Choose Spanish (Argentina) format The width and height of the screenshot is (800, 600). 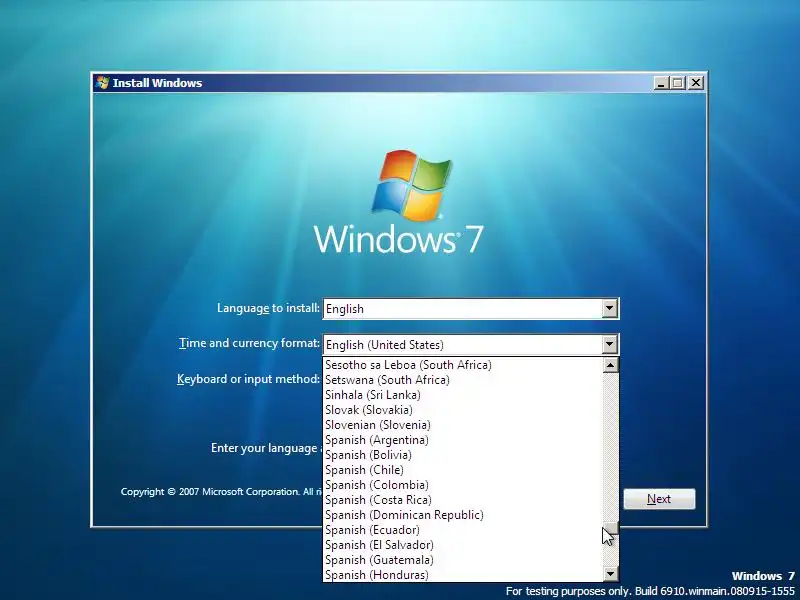tap(463, 440)
